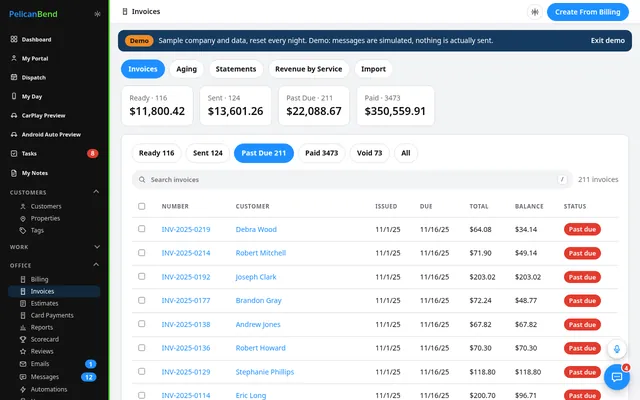Check the box for INV-2025-0138
Image resolution: width=640 pixels, height=400 pixels.
tap(142, 324)
